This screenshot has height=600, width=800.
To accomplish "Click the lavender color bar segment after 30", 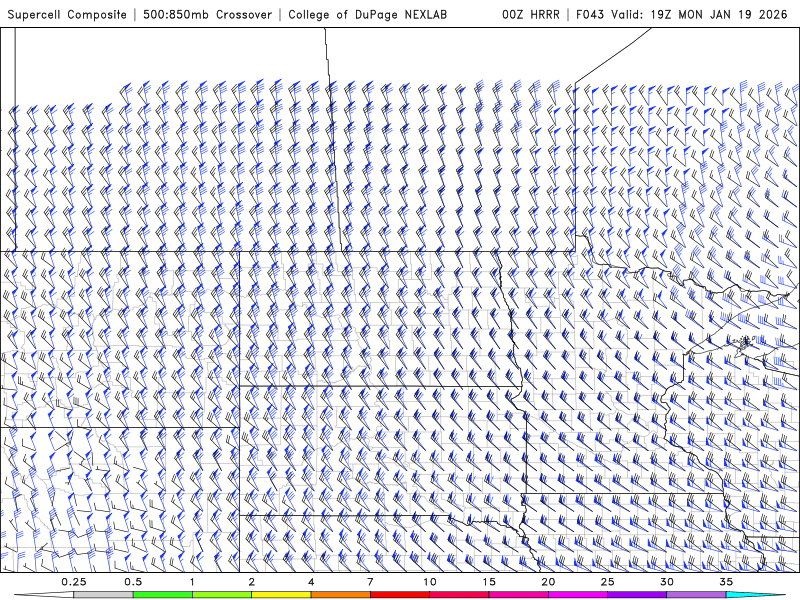I will point(696,595).
